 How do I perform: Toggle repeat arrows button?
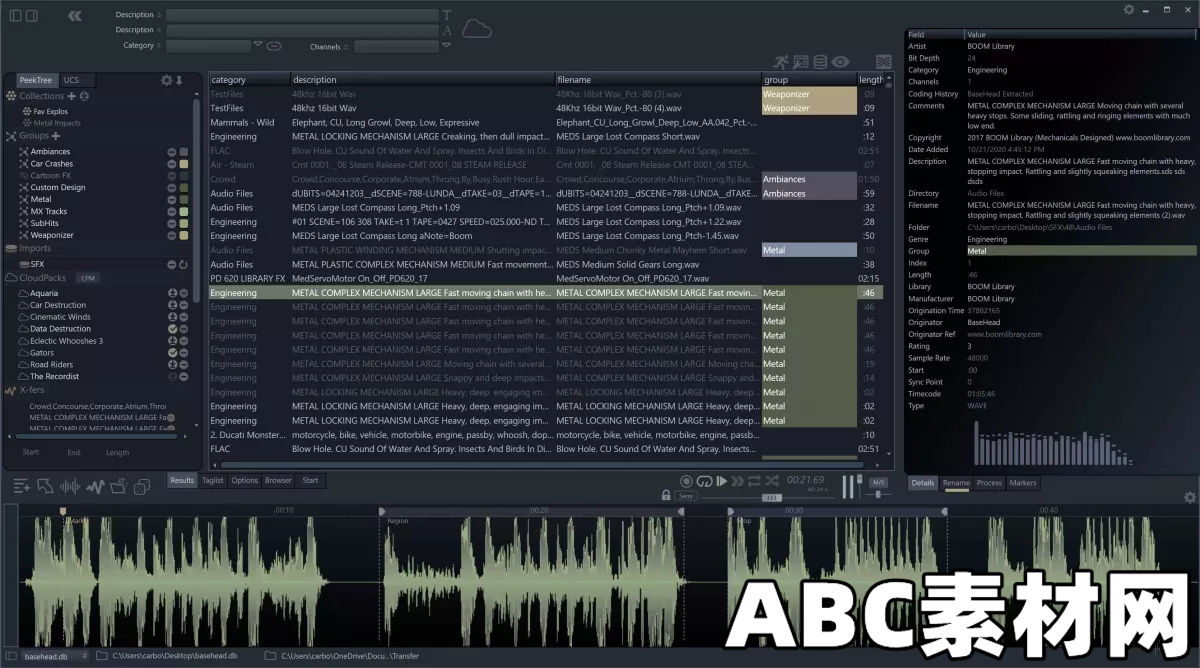point(754,481)
